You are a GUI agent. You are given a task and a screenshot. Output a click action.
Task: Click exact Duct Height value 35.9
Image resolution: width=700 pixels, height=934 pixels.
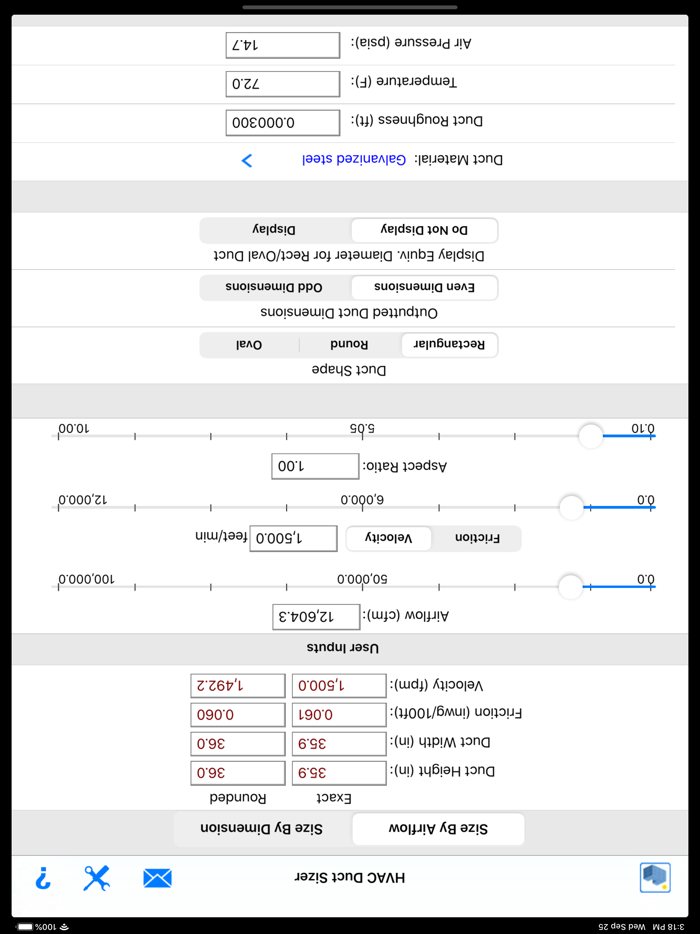tap(339, 773)
